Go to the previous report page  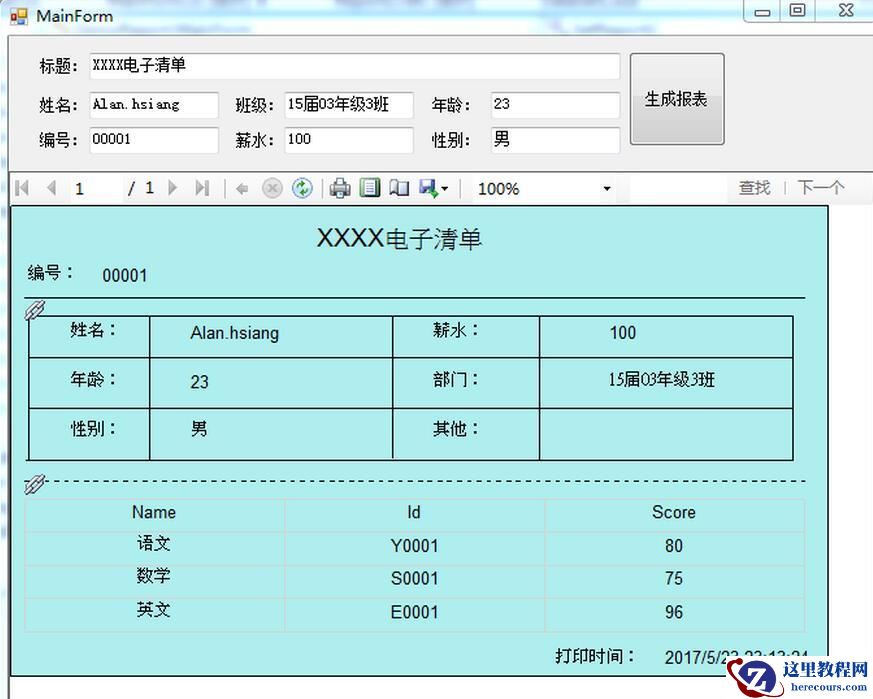pos(48,188)
